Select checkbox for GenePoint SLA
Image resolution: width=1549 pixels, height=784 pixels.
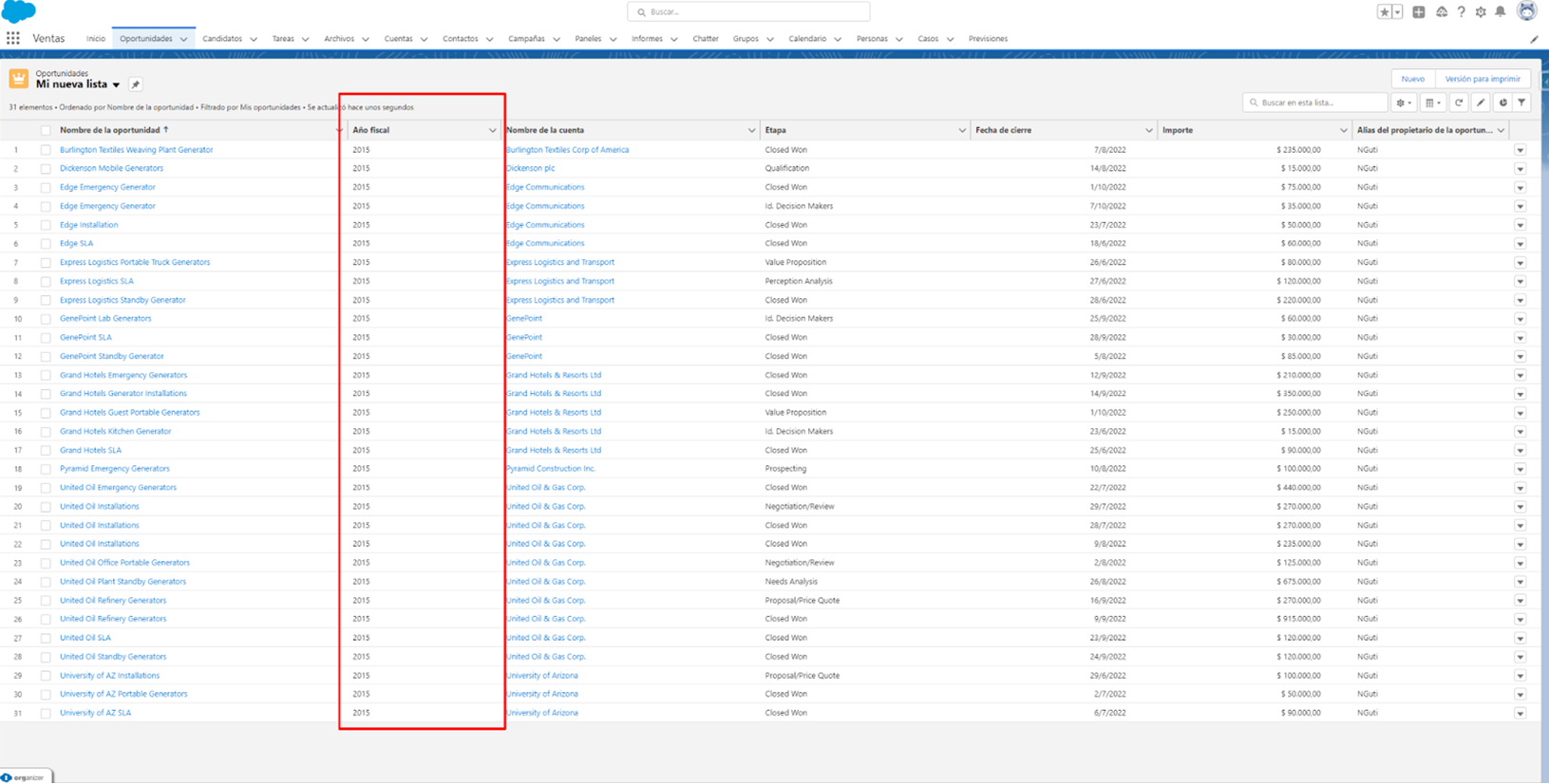click(46, 338)
